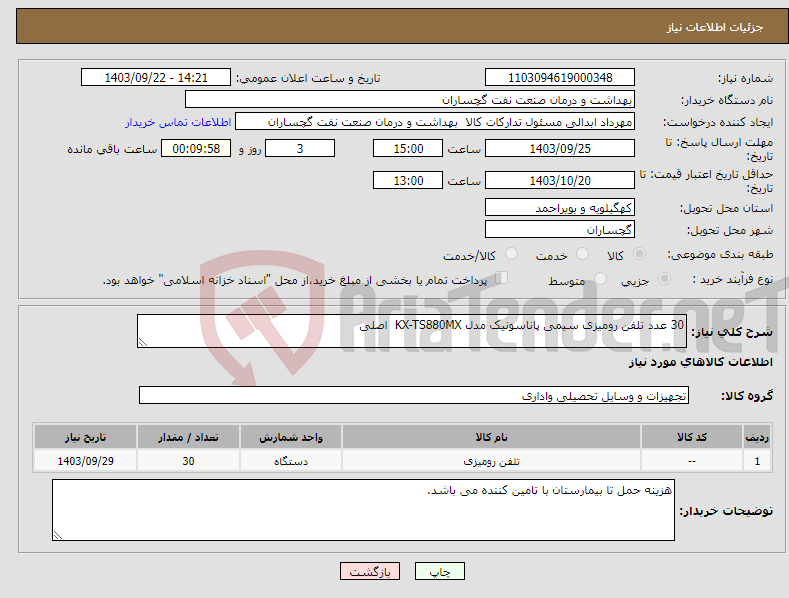Click the نام کالا column header
The image size is (789, 598).
[491, 437]
